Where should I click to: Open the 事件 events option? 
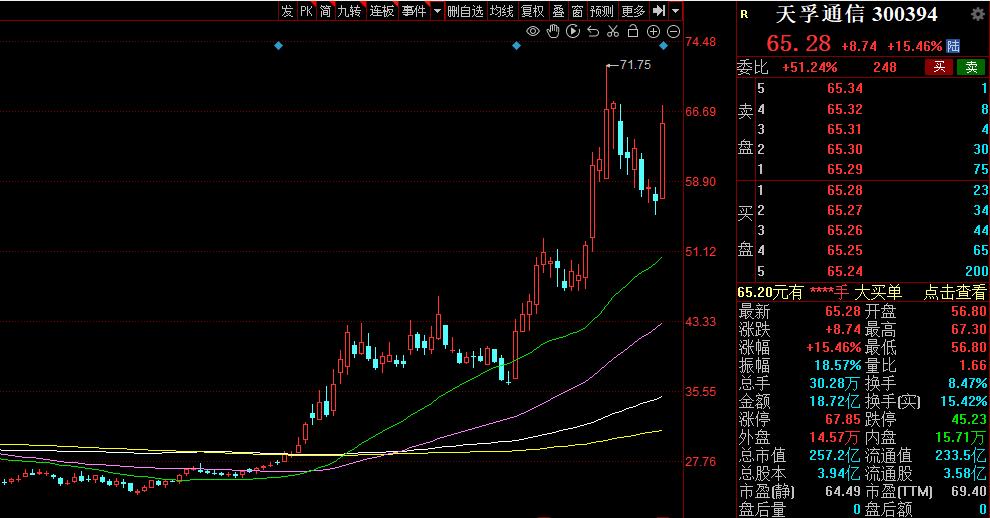coord(414,11)
